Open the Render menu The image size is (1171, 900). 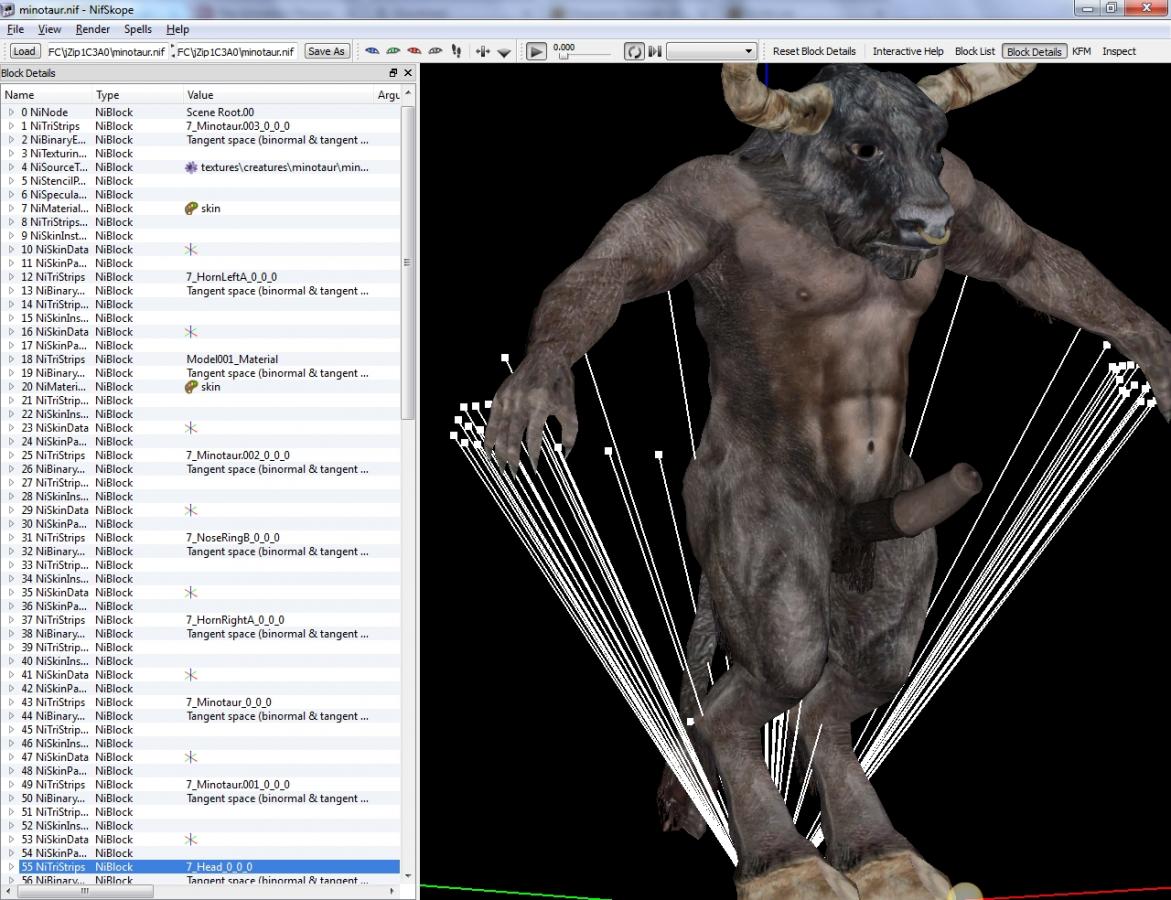[93, 29]
